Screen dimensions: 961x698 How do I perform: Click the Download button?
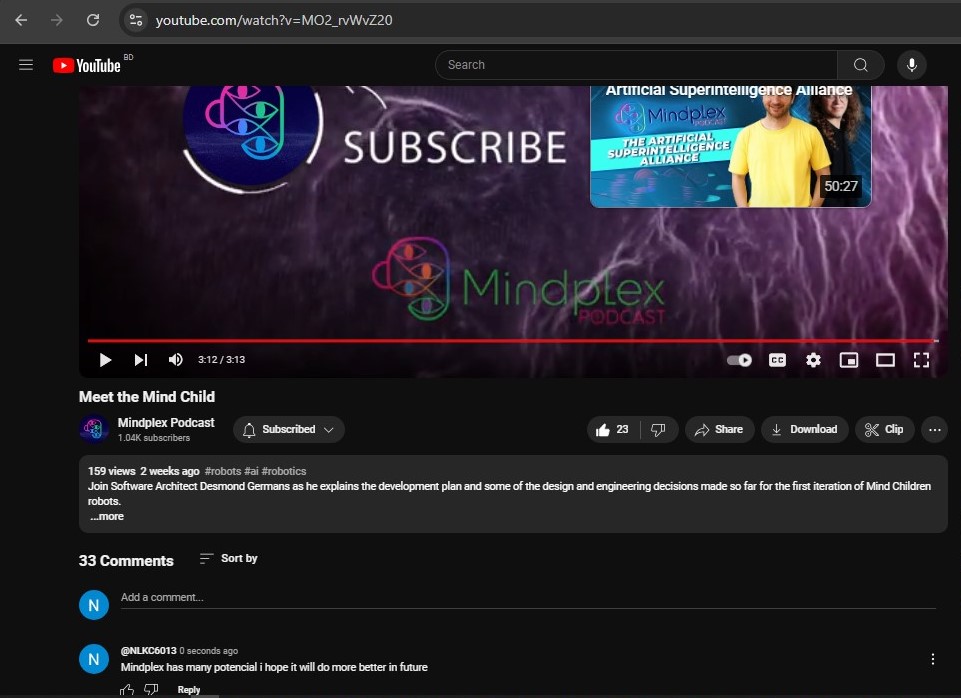point(805,430)
